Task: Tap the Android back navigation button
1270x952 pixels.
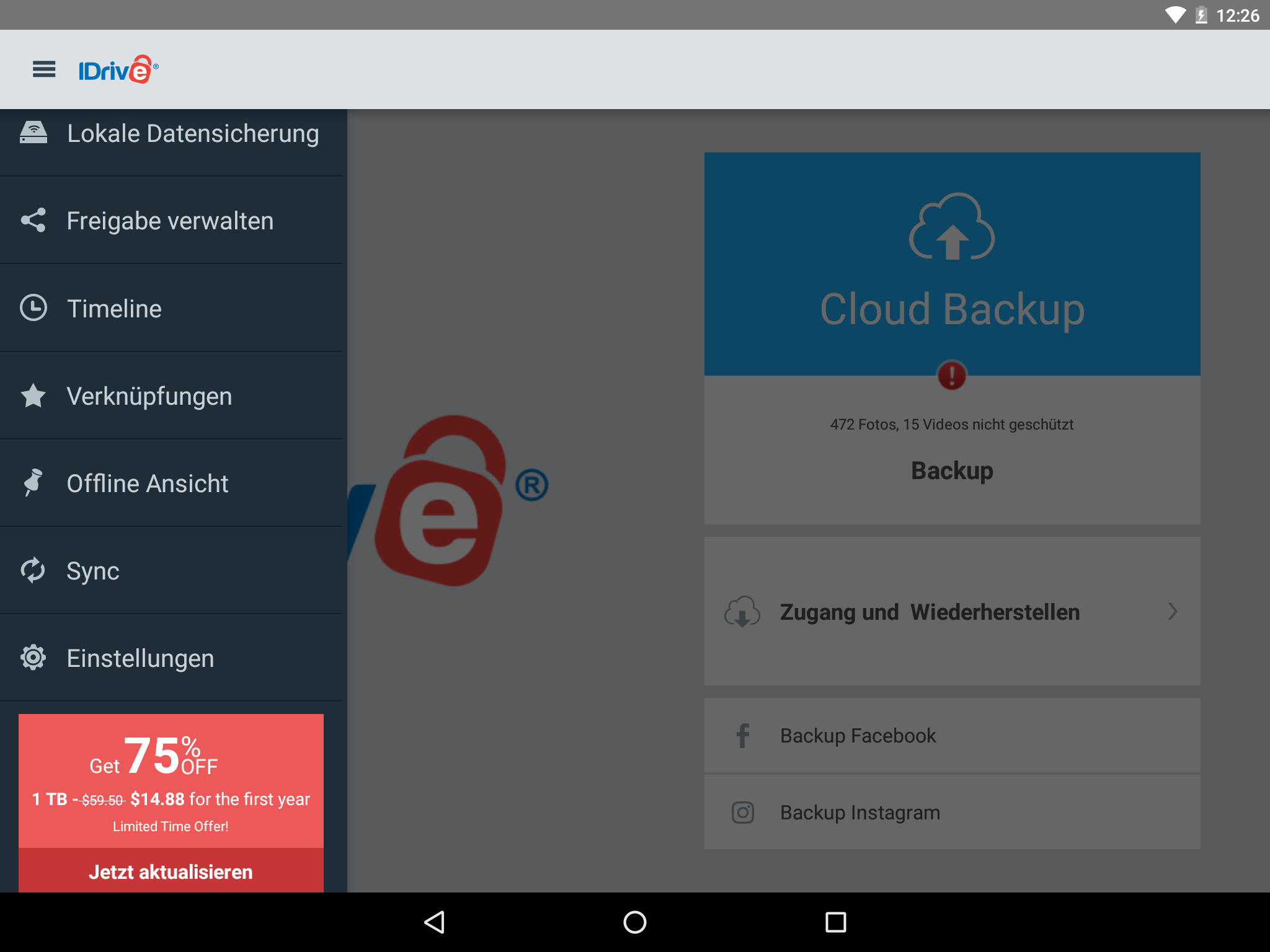Action: [434, 922]
